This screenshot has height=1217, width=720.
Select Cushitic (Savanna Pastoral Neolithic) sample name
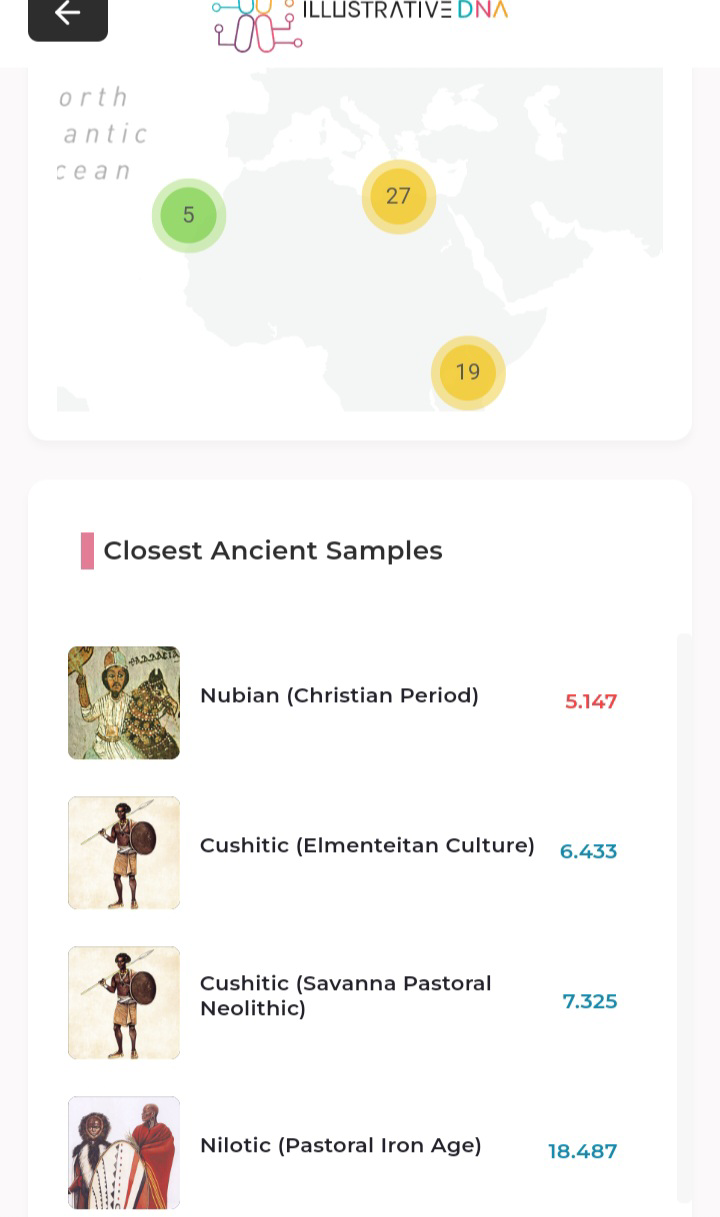pyautogui.click(x=346, y=995)
